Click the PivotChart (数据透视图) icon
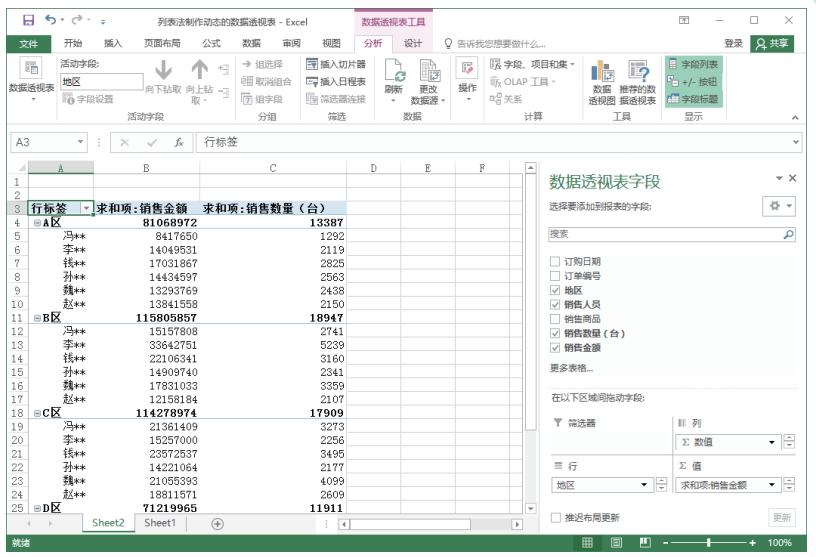The image size is (816, 557). pyautogui.click(x=602, y=71)
